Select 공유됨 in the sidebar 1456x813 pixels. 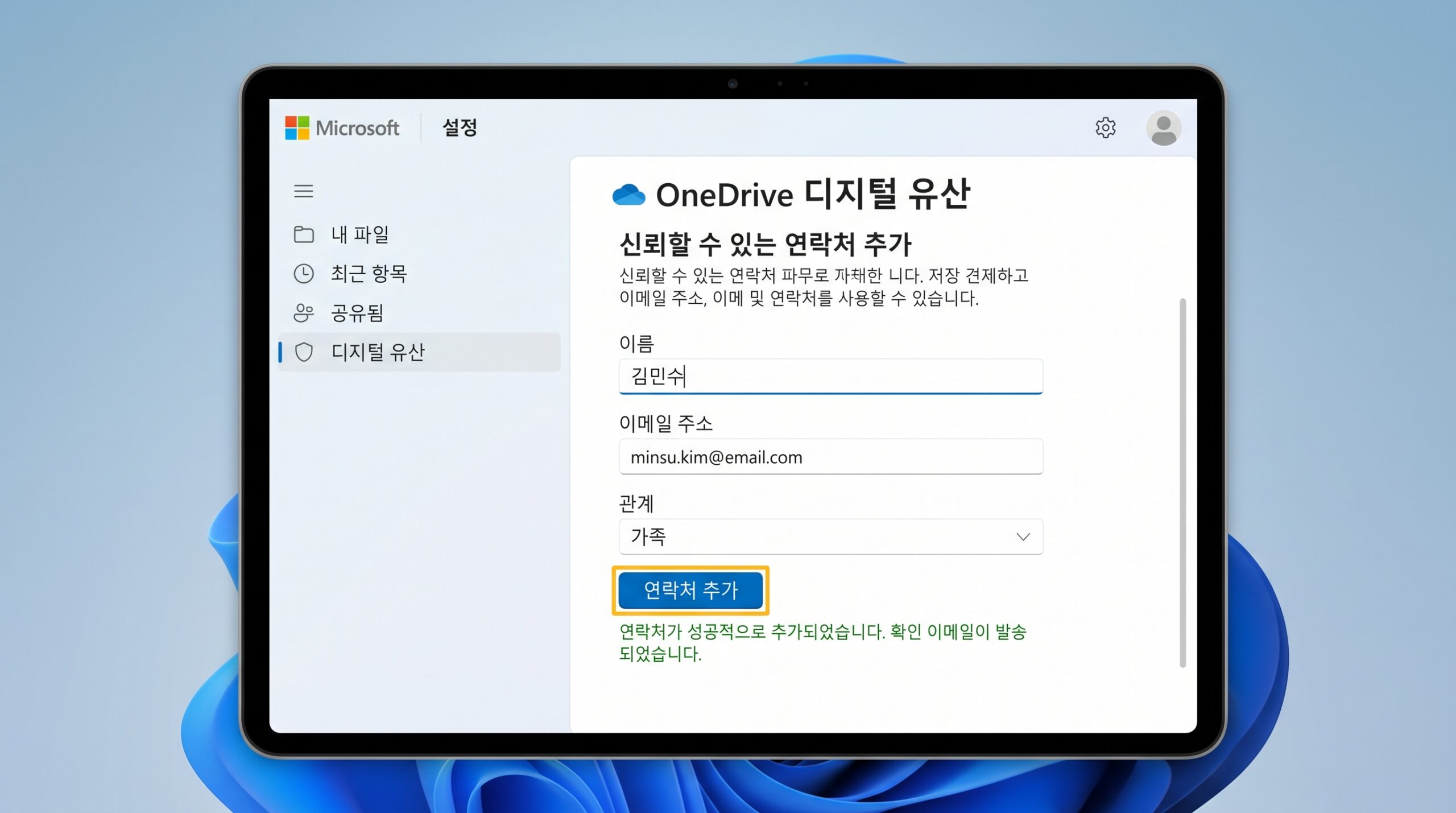(x=420, y=313)
